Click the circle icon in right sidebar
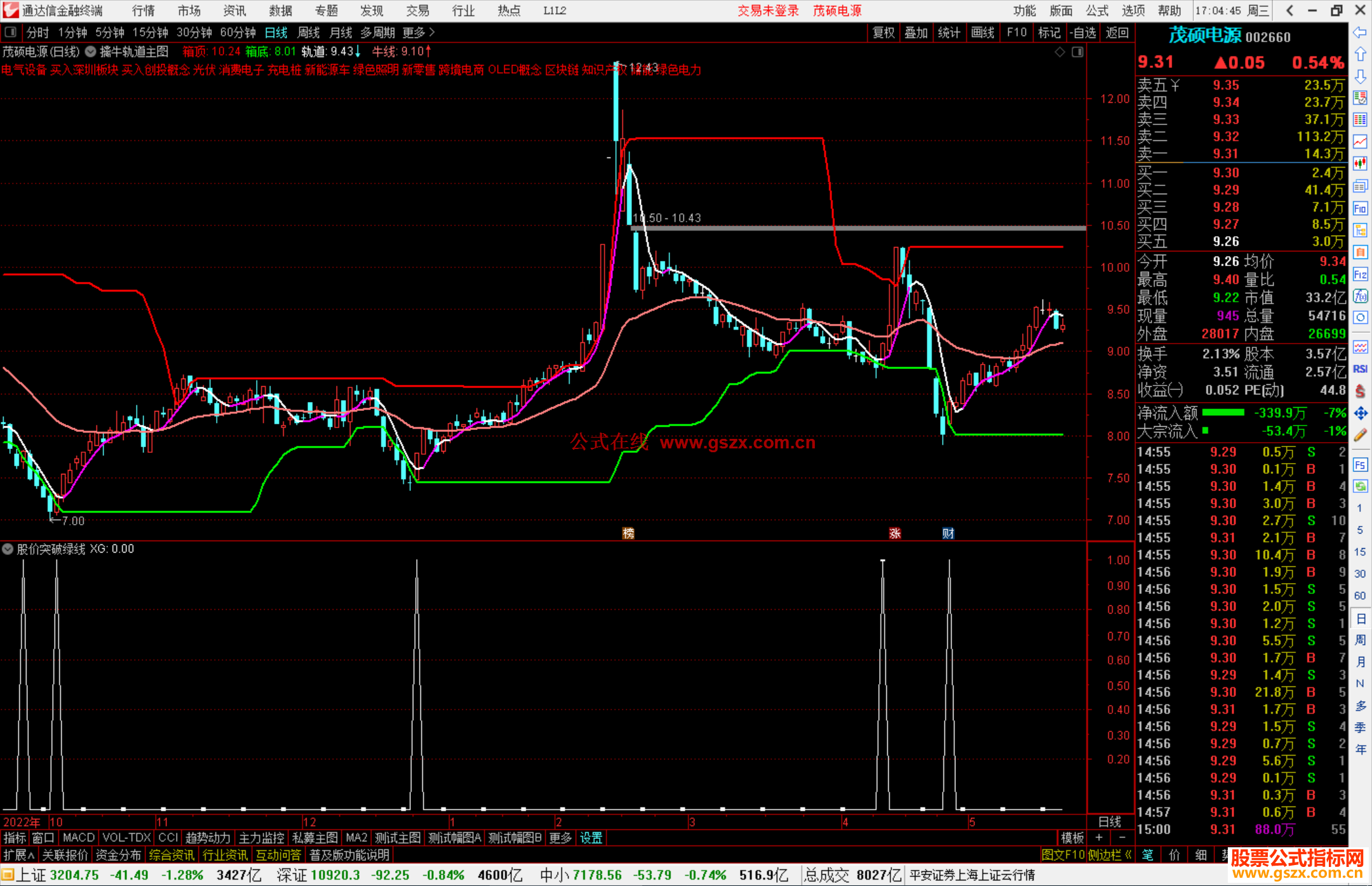1372x886 pixels. [x=1360, y=318]
